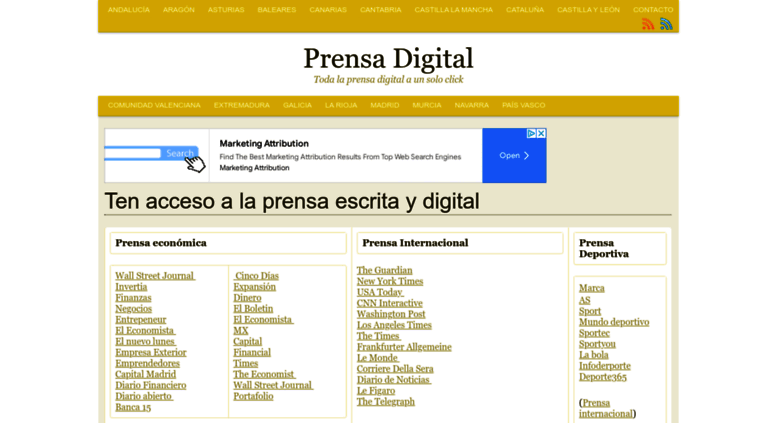Screen dimensions: 777x423
Task: Open the New York Times link
Action: coord(390,281)
